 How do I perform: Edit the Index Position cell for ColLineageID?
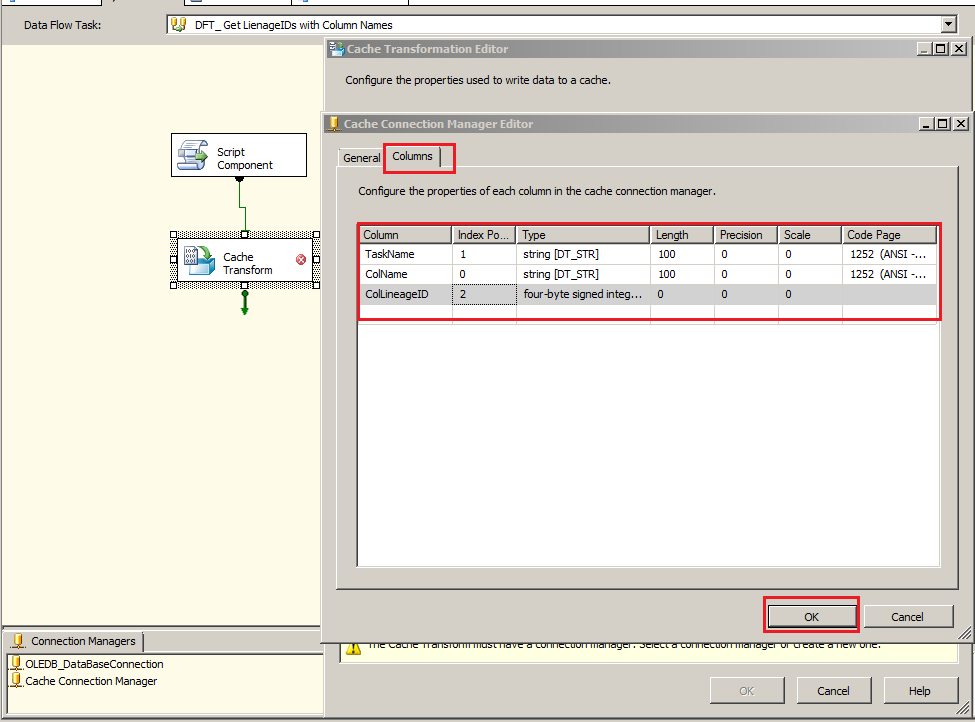[482, 294]
